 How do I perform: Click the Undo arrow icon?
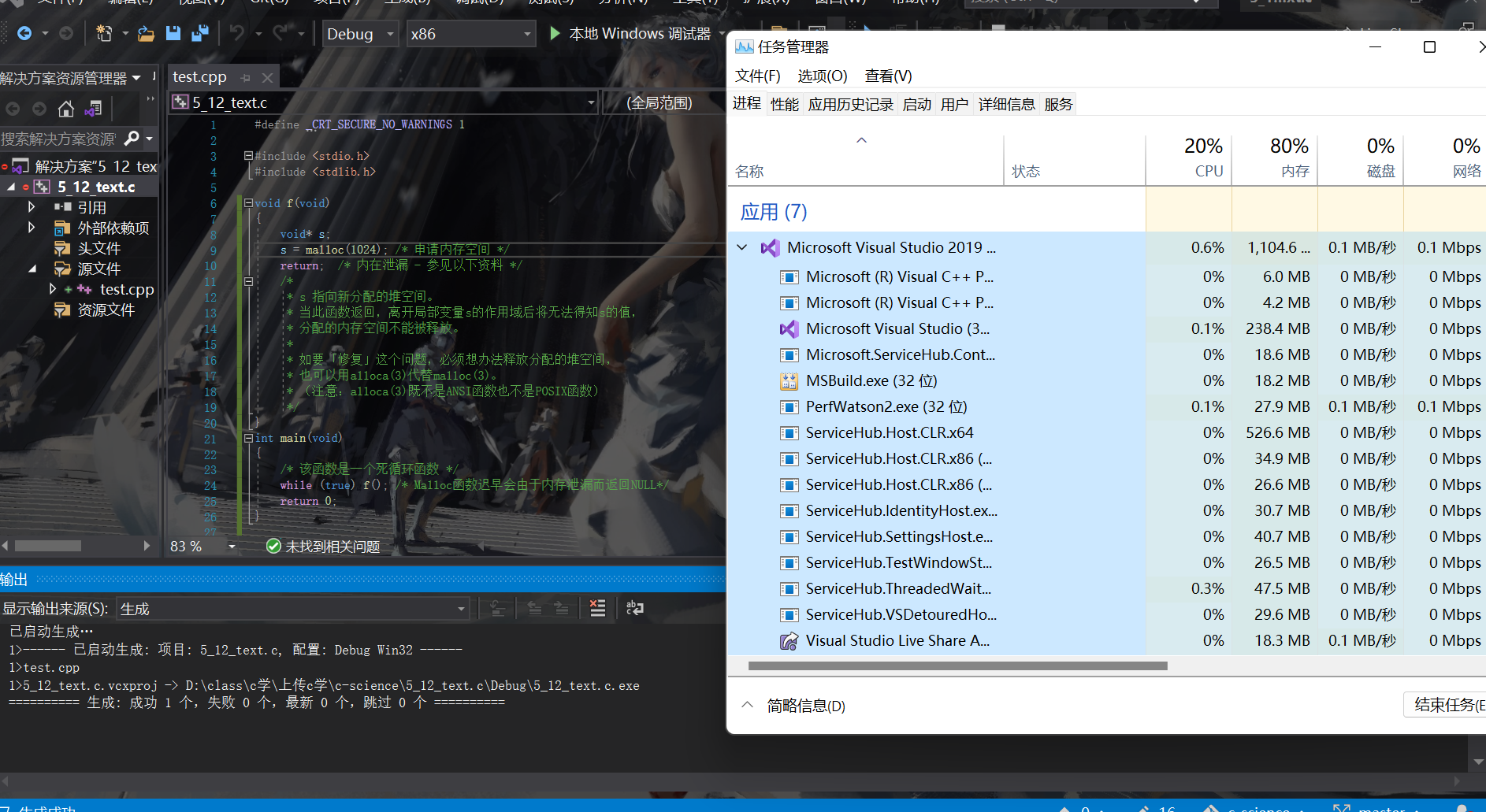click(236, 33)
